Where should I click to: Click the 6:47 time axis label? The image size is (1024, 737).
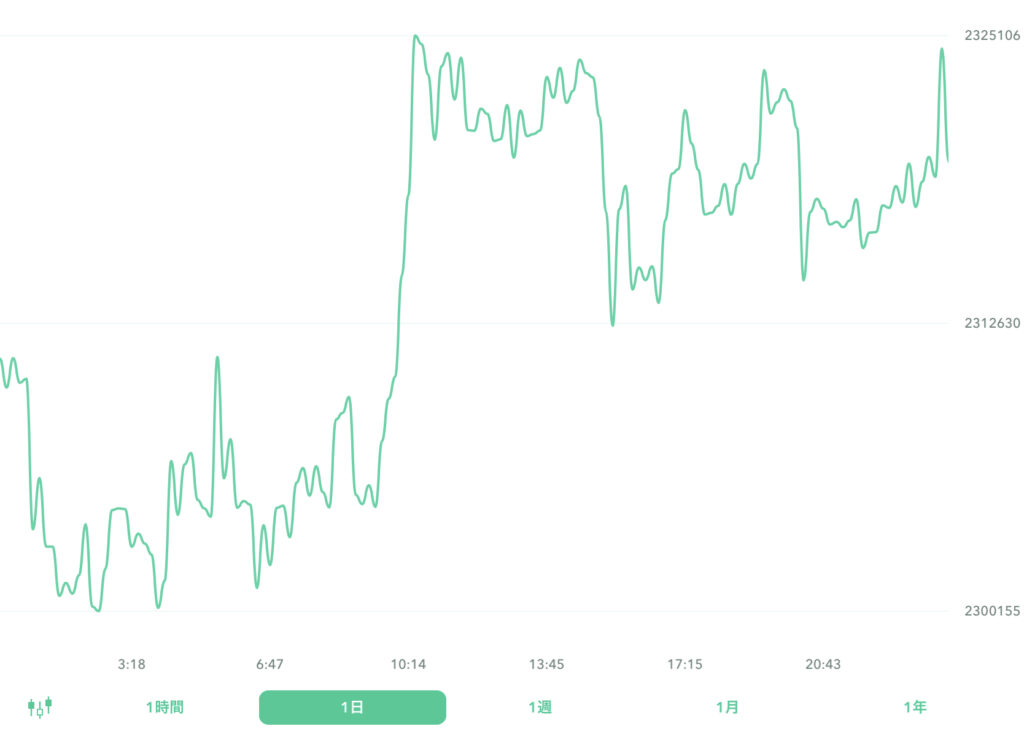[x=270, y=664]
